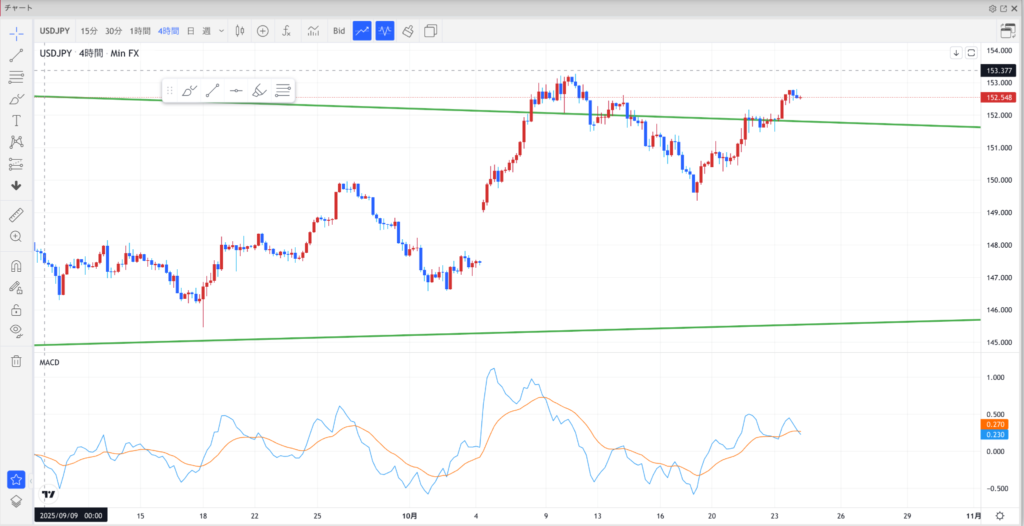Toggle hide drawings eye icon

click(16, 331)
